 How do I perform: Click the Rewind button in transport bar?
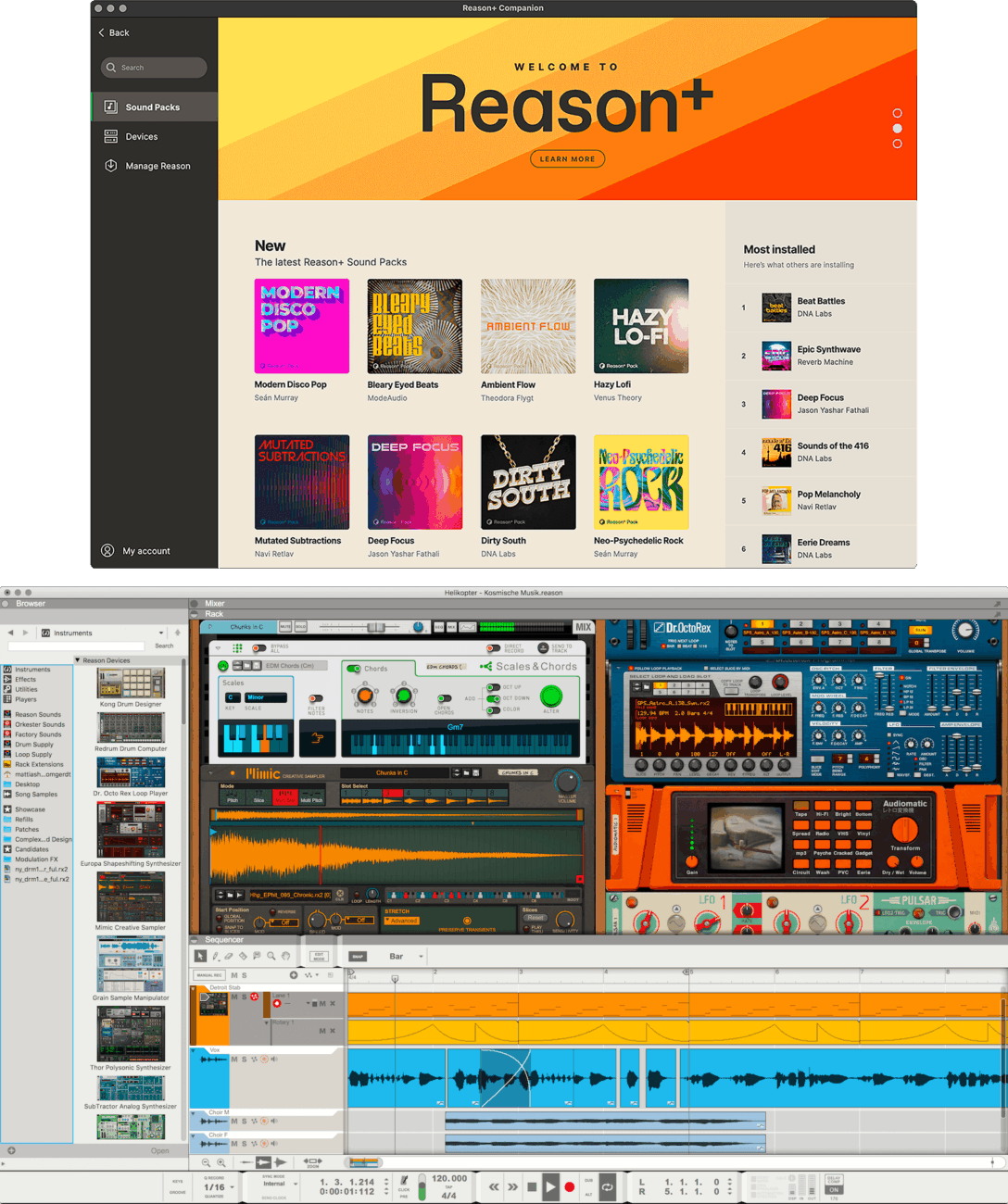pos(494,1186)
